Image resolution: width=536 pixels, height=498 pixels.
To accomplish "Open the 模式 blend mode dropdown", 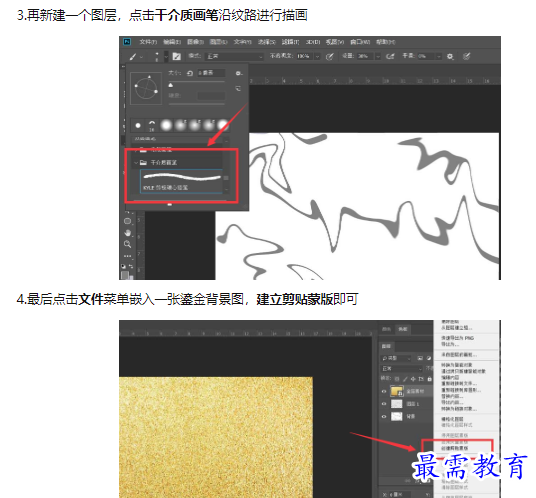I will [234, 56].
